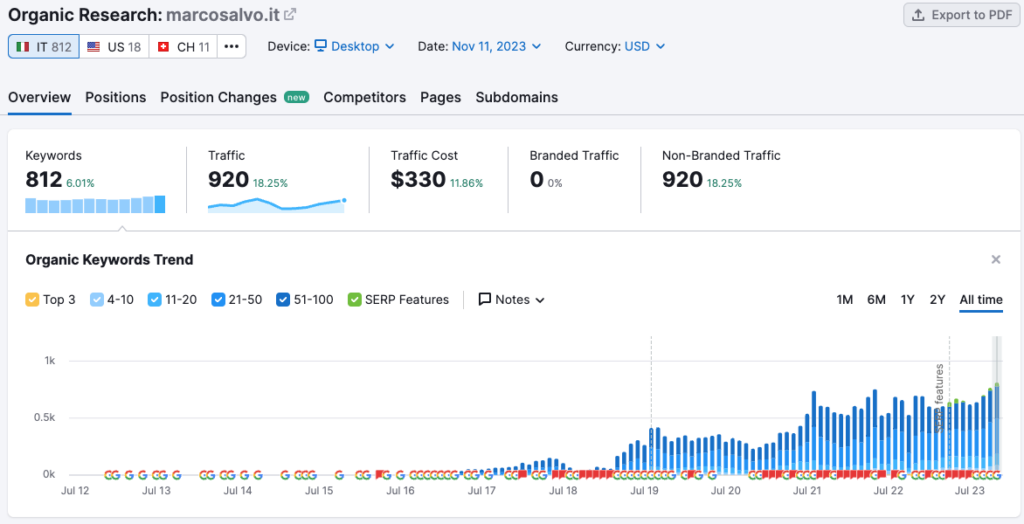The image size is (1024, 524).
Task: Close the Organic Keywords Trend panel
Action: [996, 259]
